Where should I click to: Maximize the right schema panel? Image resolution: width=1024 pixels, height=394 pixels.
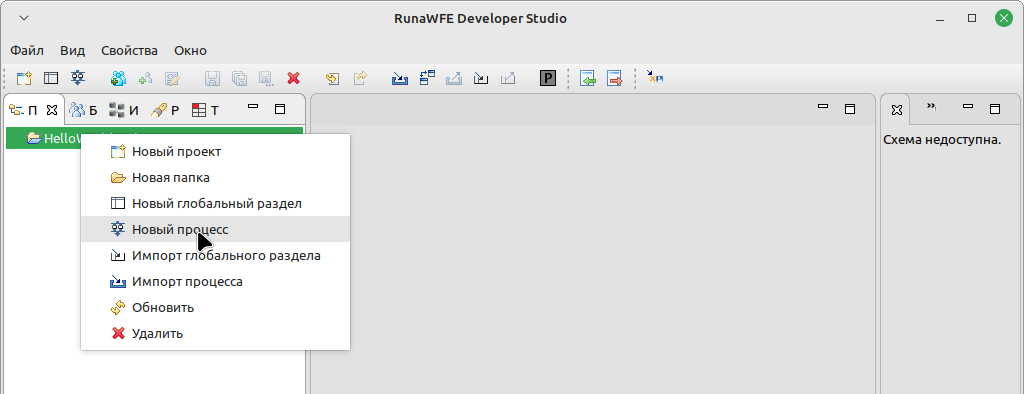point(995,109)
